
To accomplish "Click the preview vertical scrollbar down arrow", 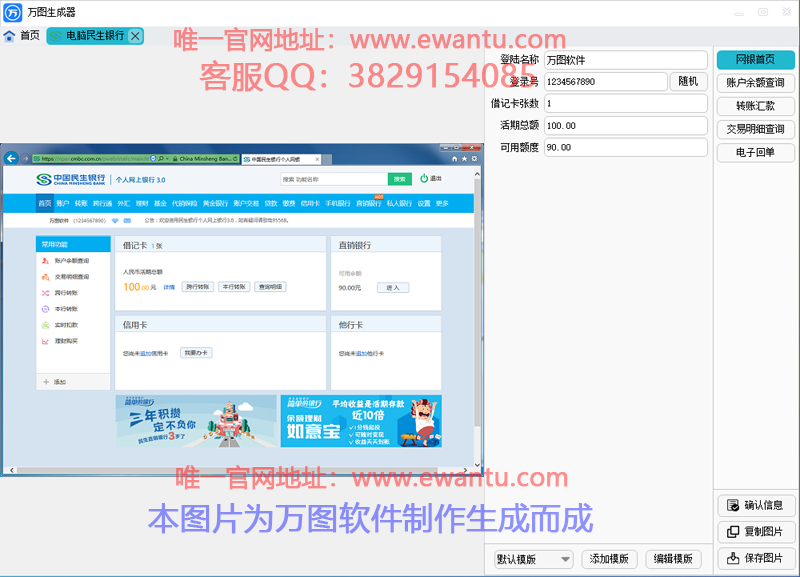I will [477, 465].
